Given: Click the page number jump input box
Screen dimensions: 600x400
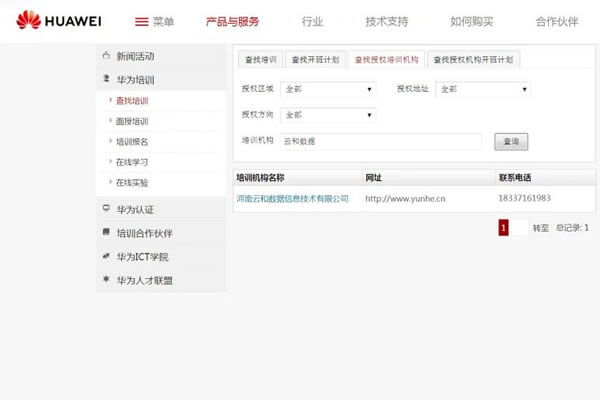Looking at the screenshot, I should tap(520, 228).
